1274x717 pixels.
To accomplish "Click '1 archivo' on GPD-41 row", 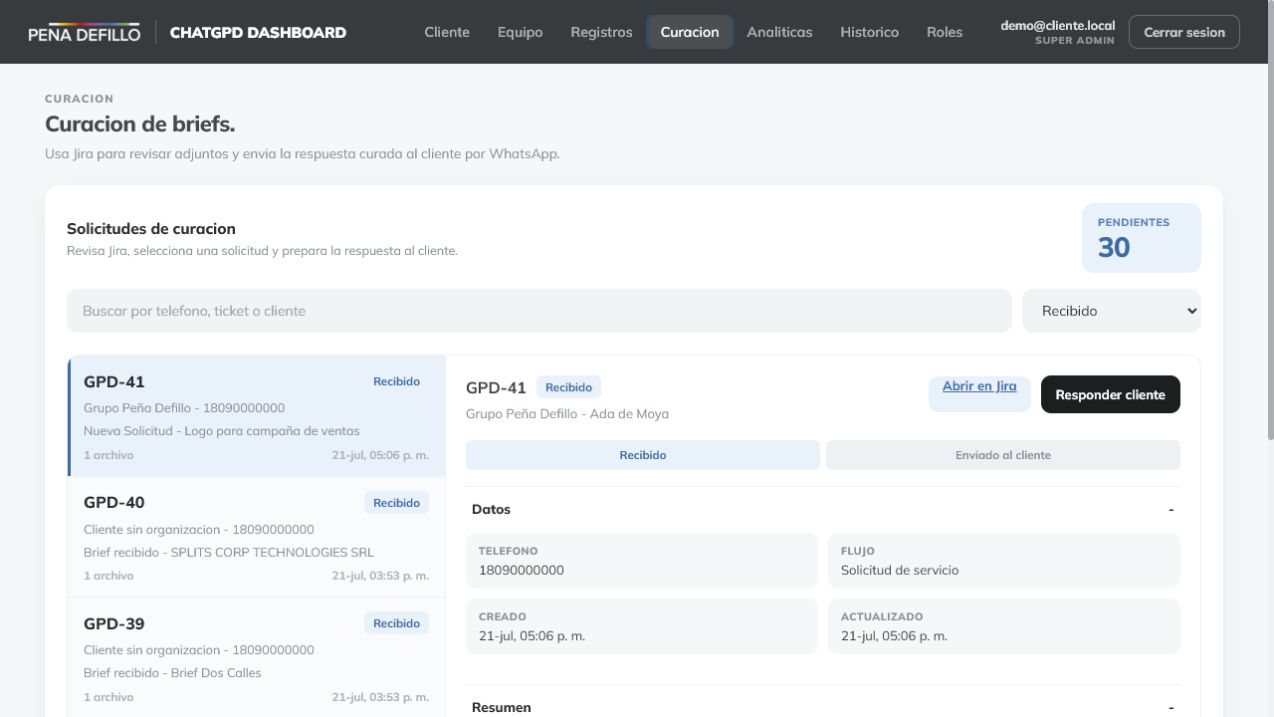I will (x=108, y=455).
